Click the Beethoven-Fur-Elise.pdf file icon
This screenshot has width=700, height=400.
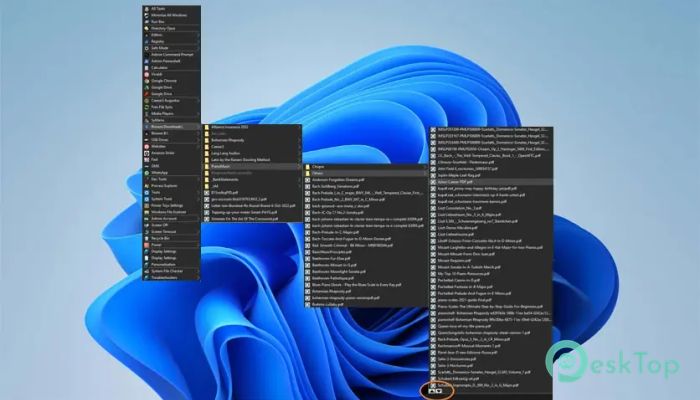(308, 258)
